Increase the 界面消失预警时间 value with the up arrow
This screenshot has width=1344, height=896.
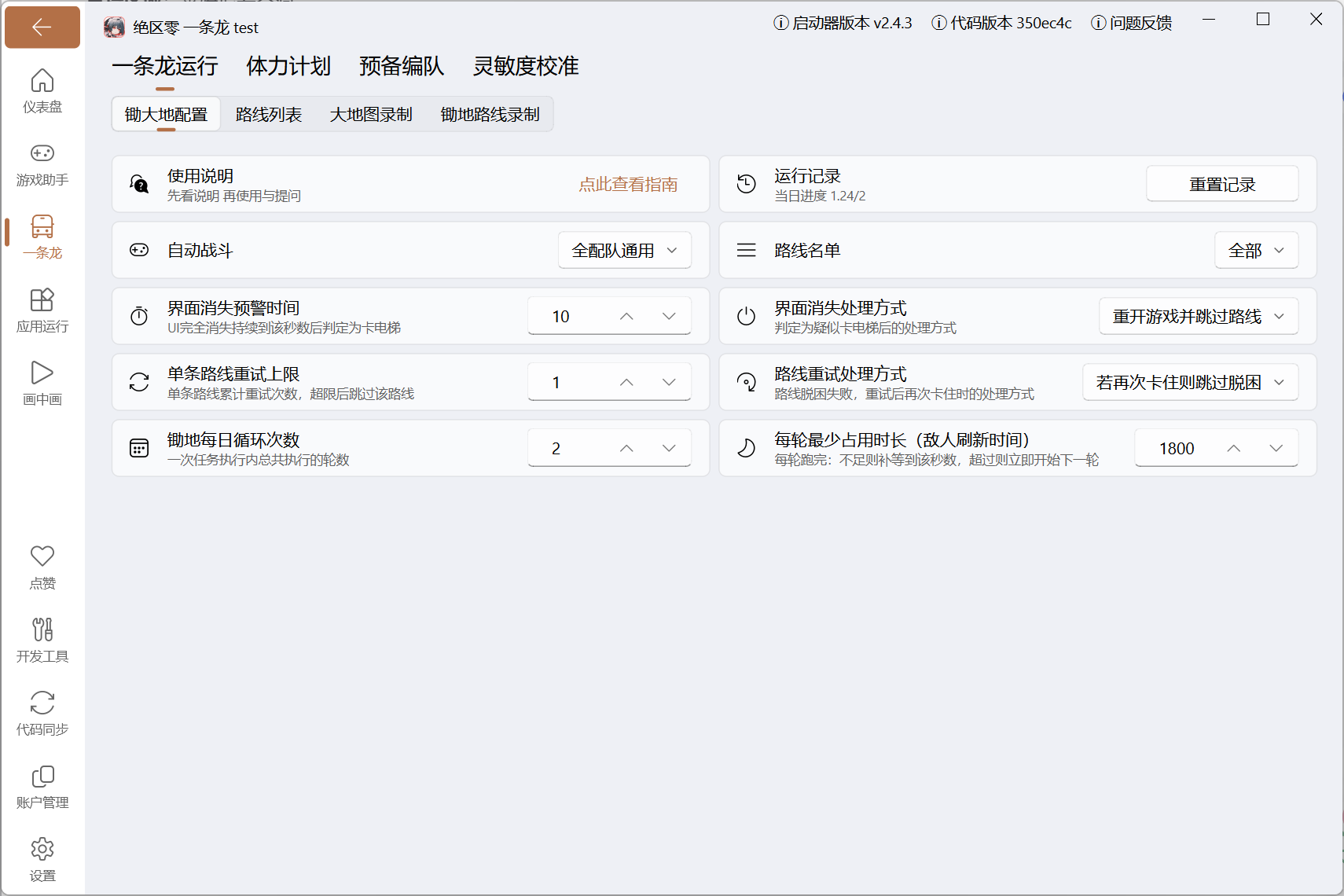pos(626,316)
